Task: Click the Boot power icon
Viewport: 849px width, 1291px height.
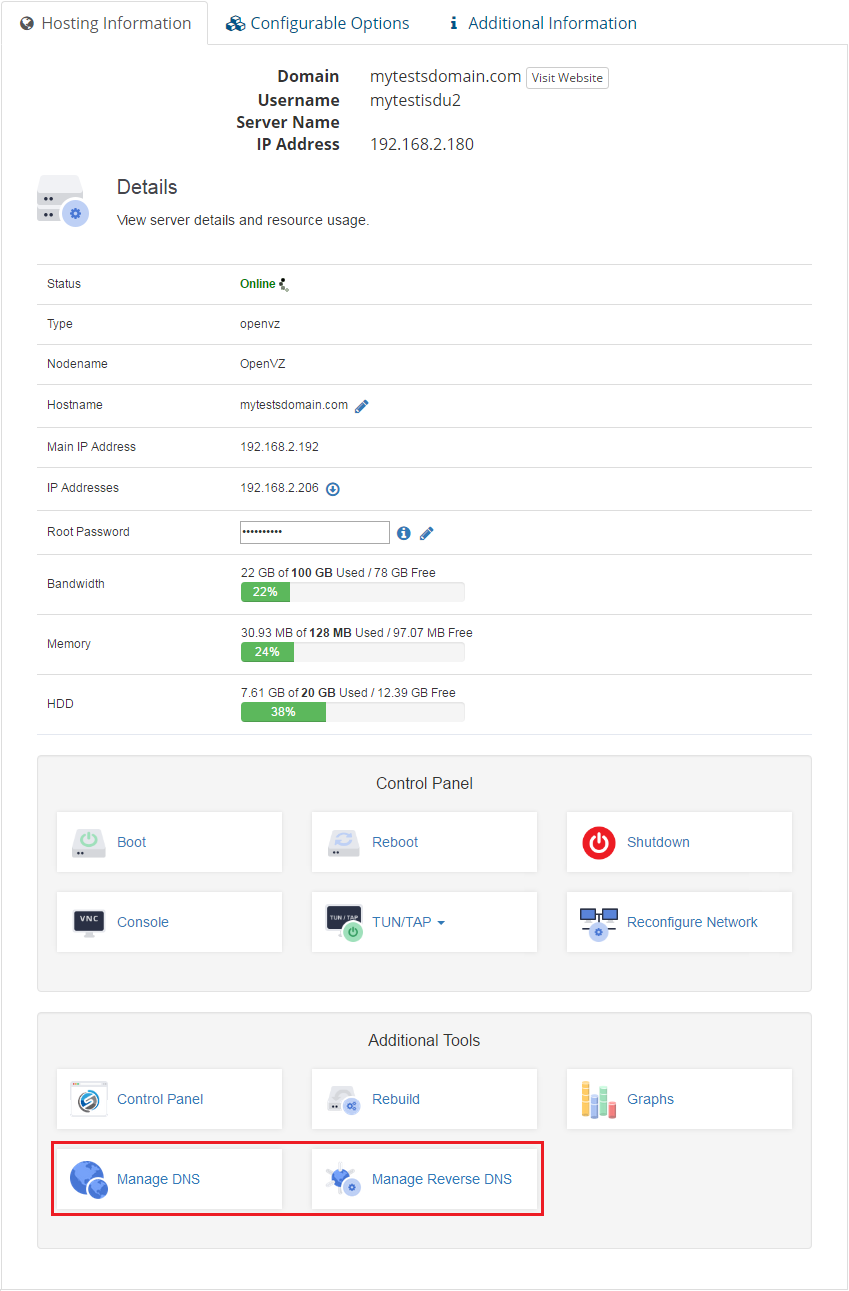Action: point(89,842)
